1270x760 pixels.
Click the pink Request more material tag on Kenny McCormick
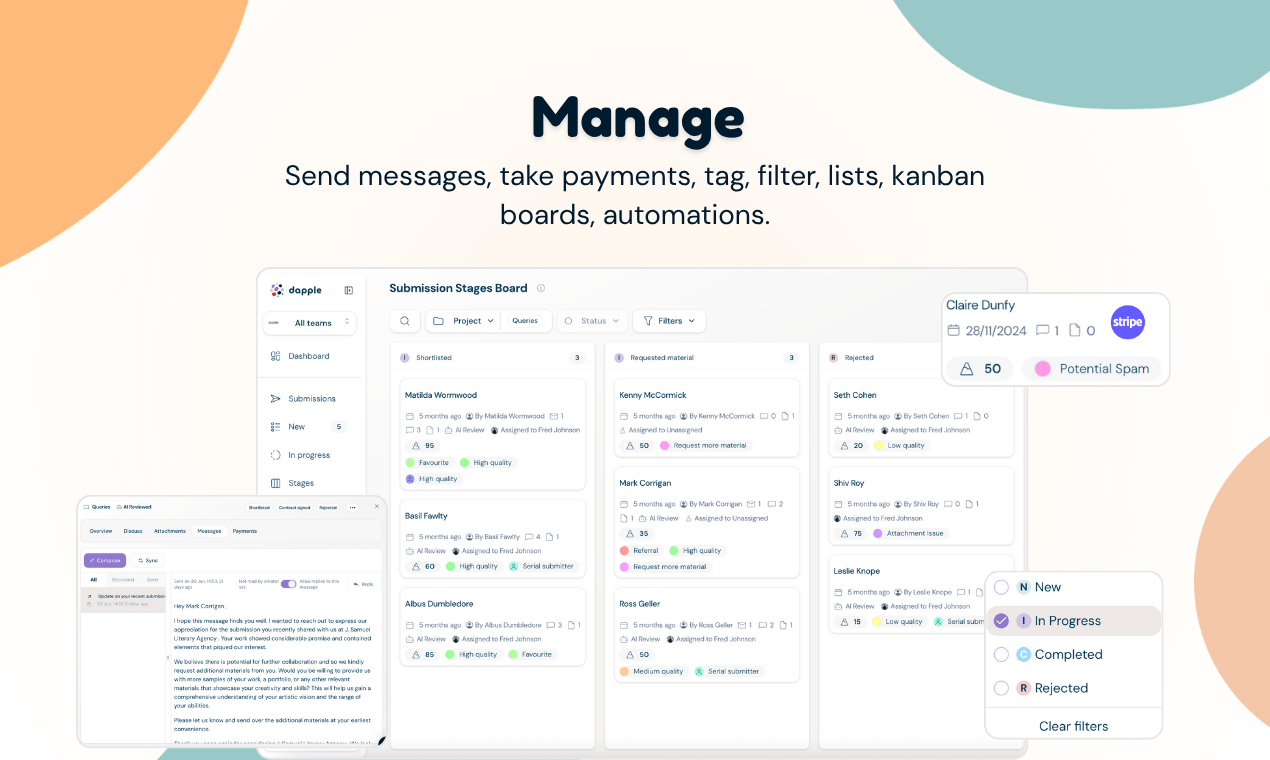pos(704,446)
